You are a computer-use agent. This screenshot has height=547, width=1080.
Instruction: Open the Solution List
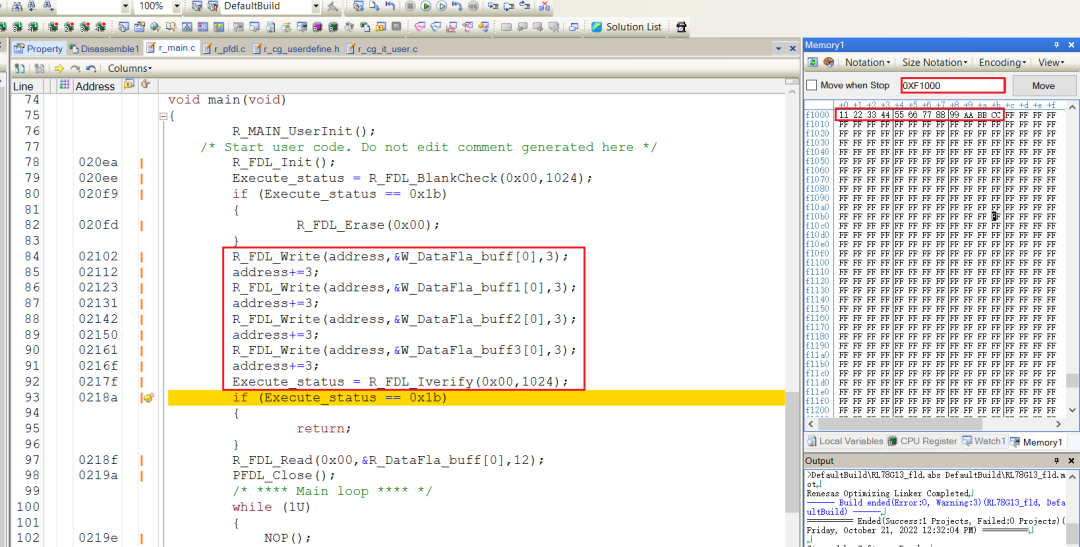pos(626,27)
